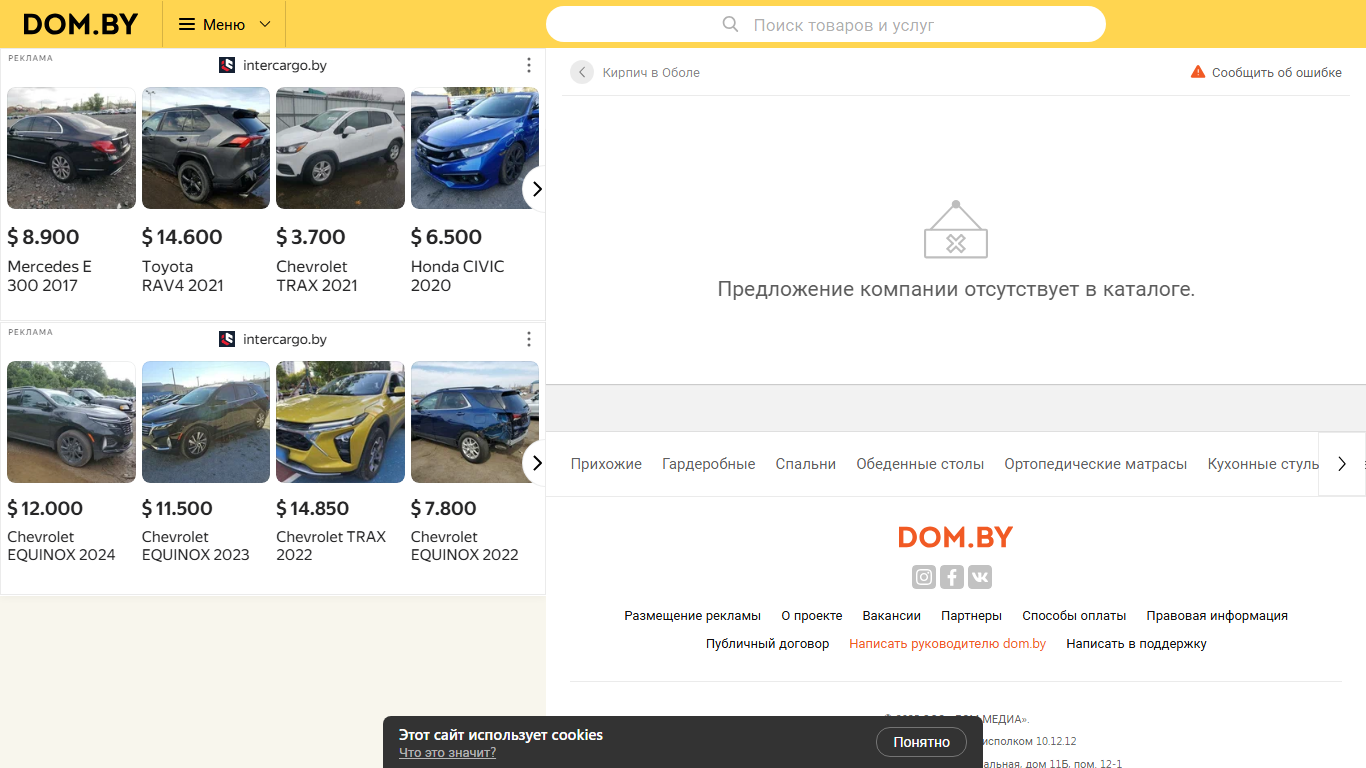Advance first ad carousel with right arrow
The width and height of the screenshot is (1366, 768).
tap(537, 189)
